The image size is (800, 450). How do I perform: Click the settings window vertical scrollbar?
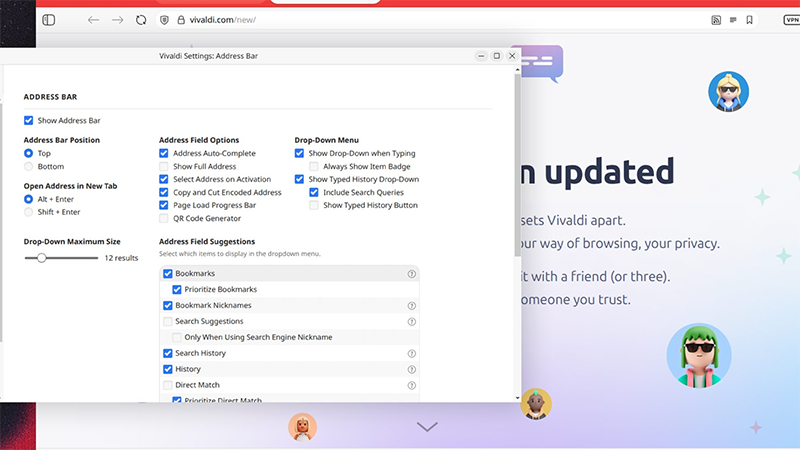[516, 200]
